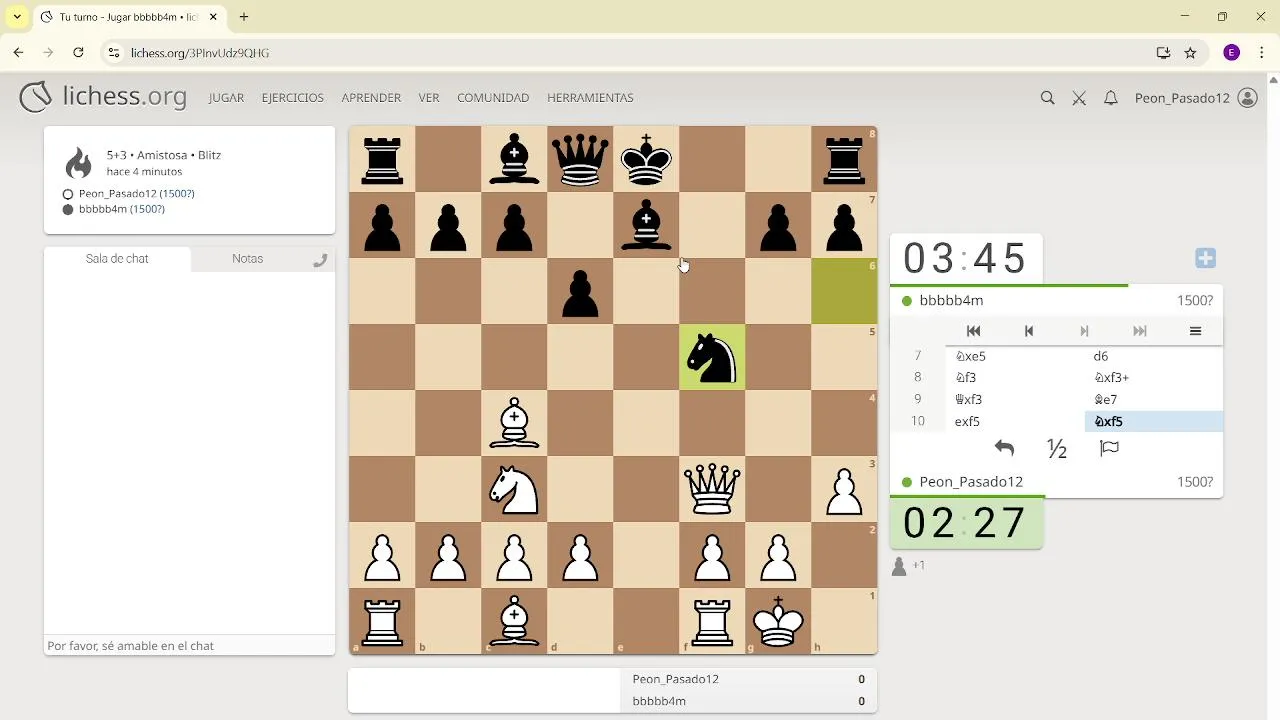Open Peon_Pasado12 profile avatar icon

click(1247, 98)
